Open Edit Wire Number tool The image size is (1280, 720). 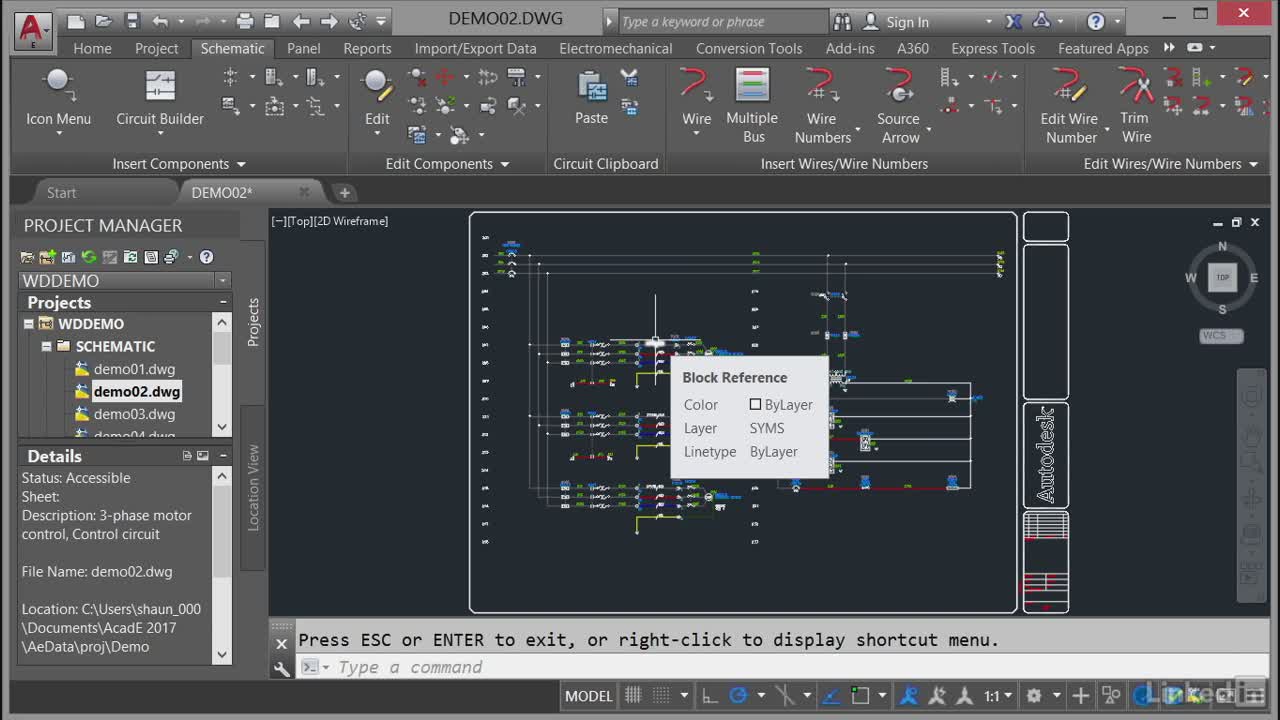point(1070,105)
